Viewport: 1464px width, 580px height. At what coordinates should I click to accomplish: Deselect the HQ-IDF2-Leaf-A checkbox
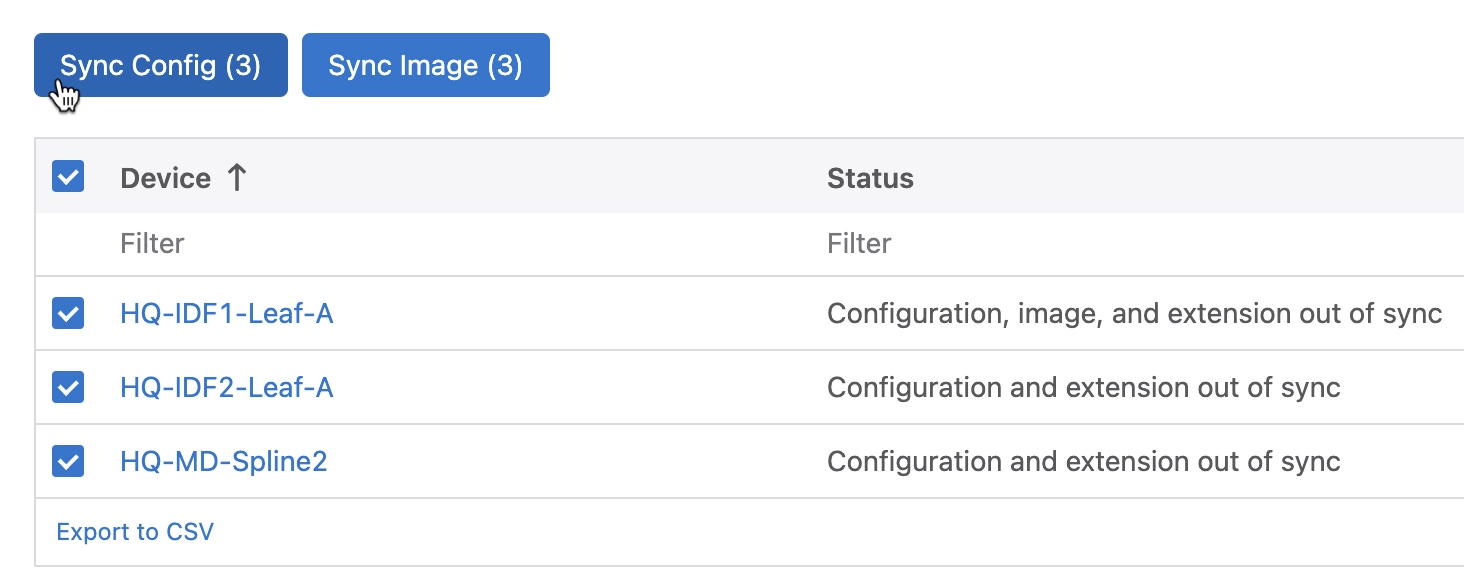(x=68, y=387)
